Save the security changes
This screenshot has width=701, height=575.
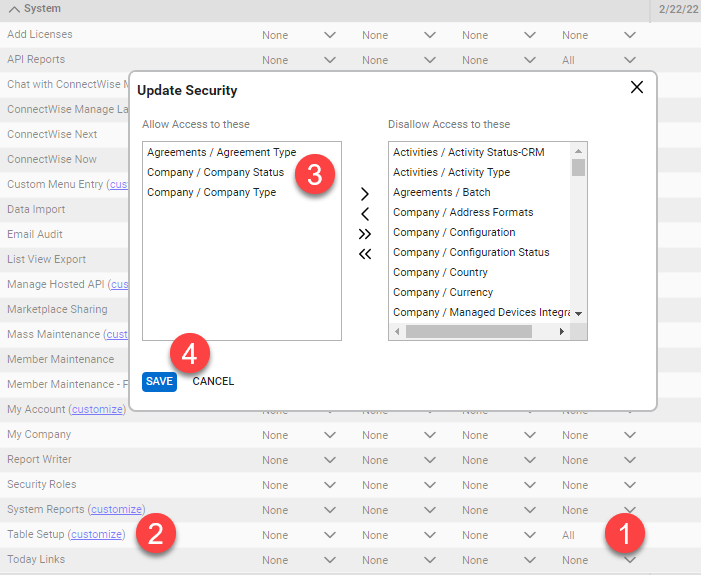tap(159, 381)
